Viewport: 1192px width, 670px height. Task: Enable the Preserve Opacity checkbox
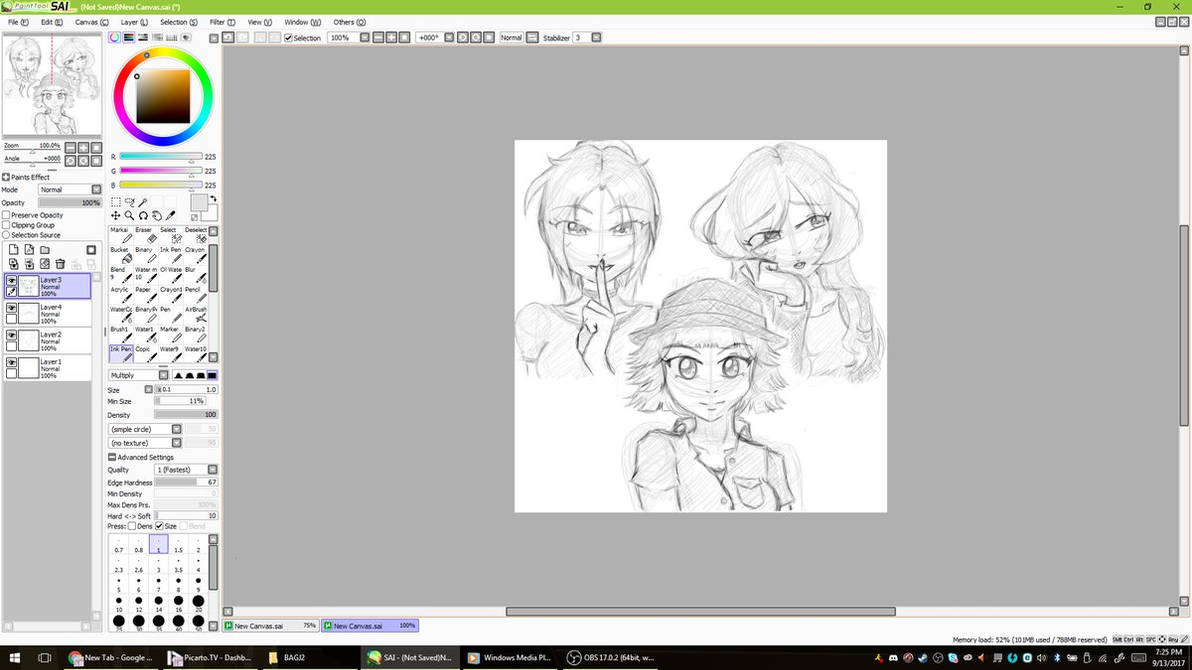pyautogui.click(x=7, y=215)
